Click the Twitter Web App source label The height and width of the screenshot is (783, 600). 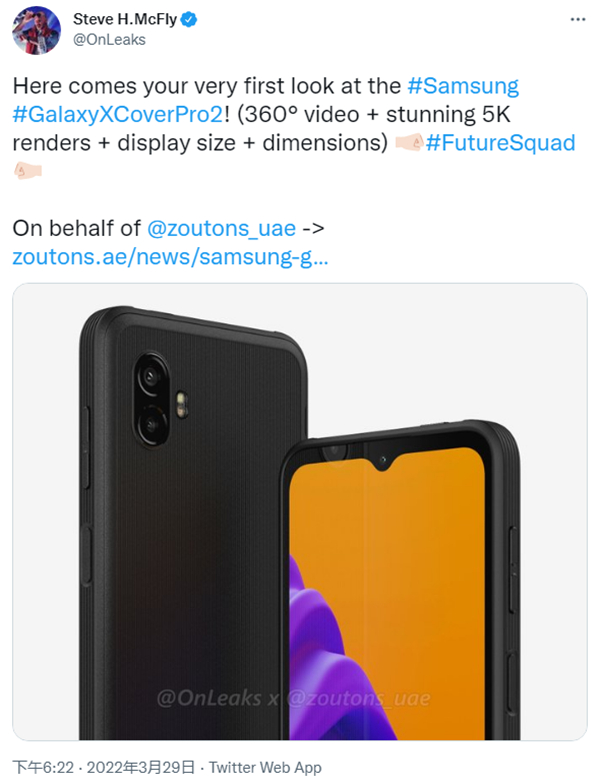click(264, 767)
